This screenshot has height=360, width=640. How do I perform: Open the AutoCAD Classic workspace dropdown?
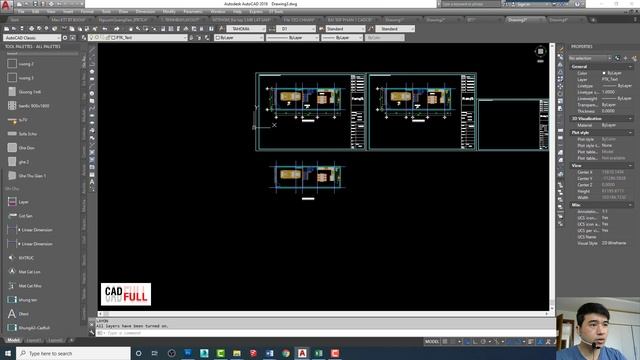[32, 38]
